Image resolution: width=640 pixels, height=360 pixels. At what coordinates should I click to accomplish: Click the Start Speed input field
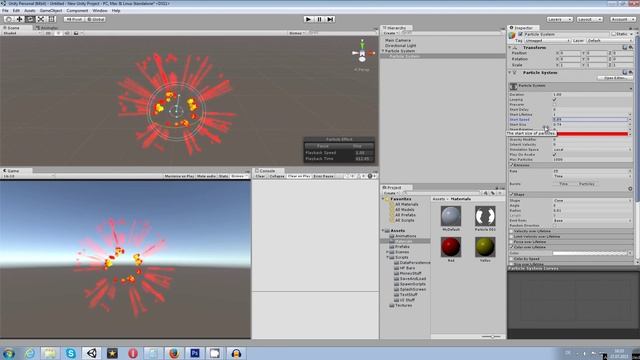pos(590,120)
